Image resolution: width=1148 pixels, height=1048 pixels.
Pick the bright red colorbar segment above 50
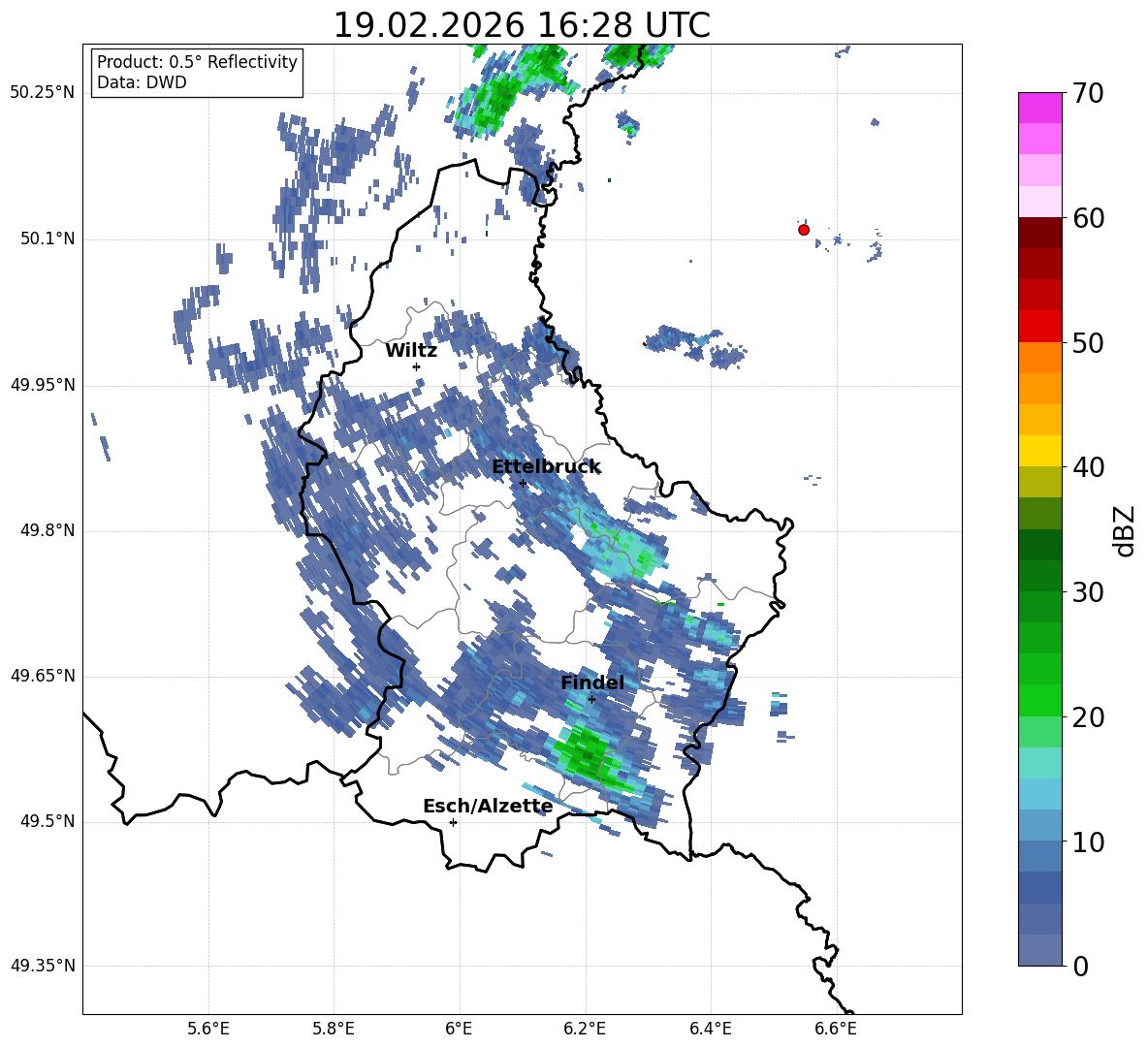pyautogui.click(x=1039, y=327)
